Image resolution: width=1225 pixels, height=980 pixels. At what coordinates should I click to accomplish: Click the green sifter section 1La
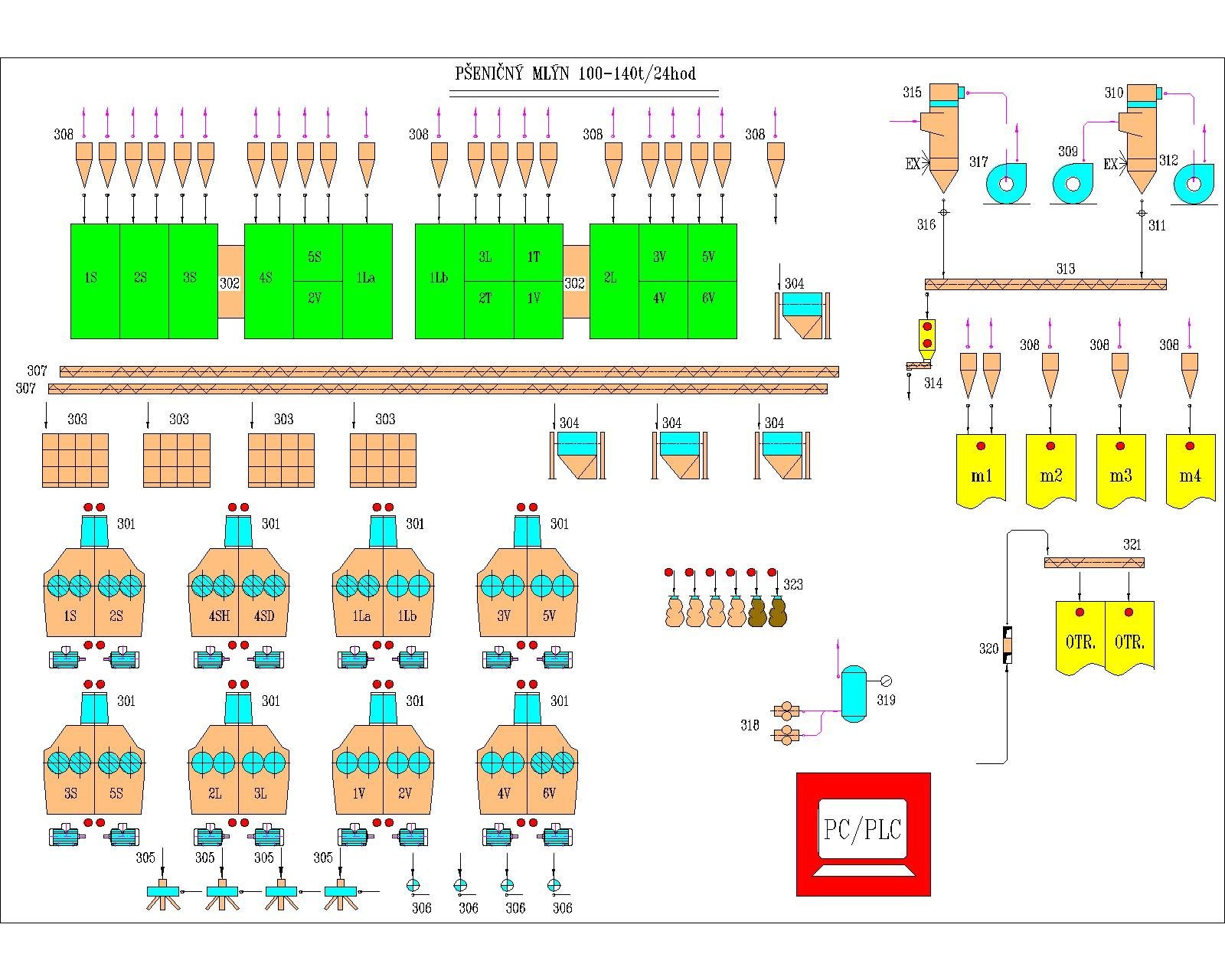(367, 280)
